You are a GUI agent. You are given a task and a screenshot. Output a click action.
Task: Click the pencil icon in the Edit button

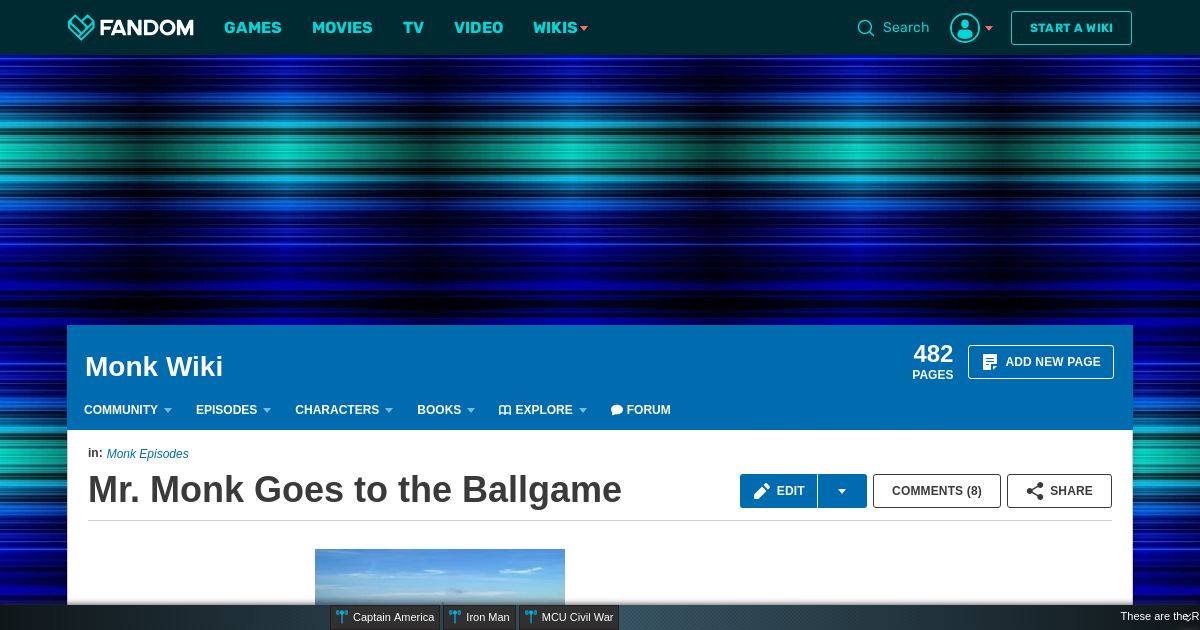[x=762, y=491]
